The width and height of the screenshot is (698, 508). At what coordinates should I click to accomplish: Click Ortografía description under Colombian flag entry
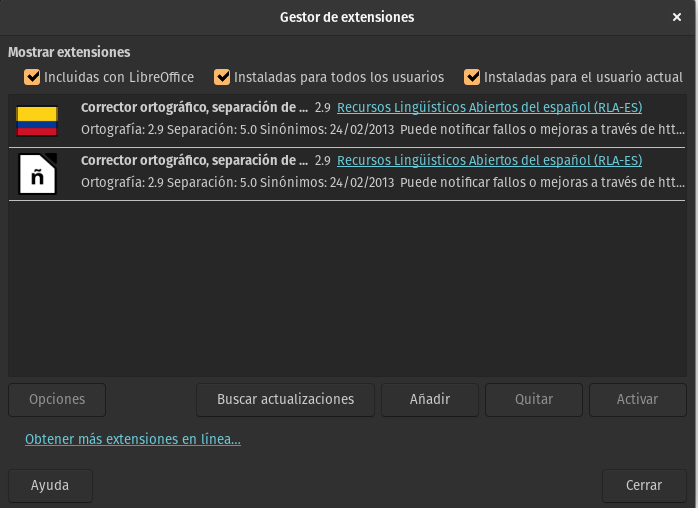[383, 130]
